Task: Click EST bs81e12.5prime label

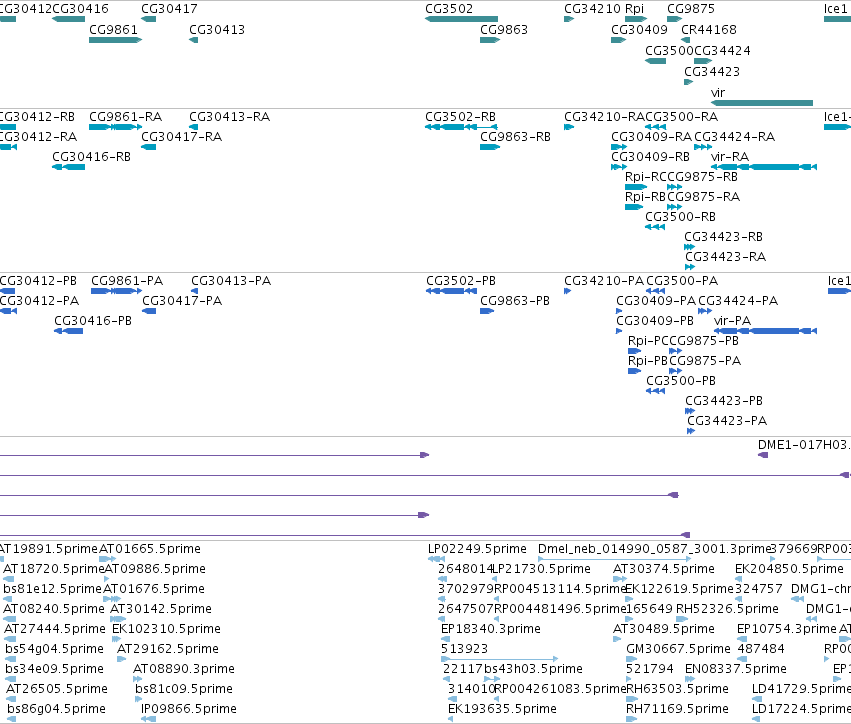Action: [x=53, y=588]
